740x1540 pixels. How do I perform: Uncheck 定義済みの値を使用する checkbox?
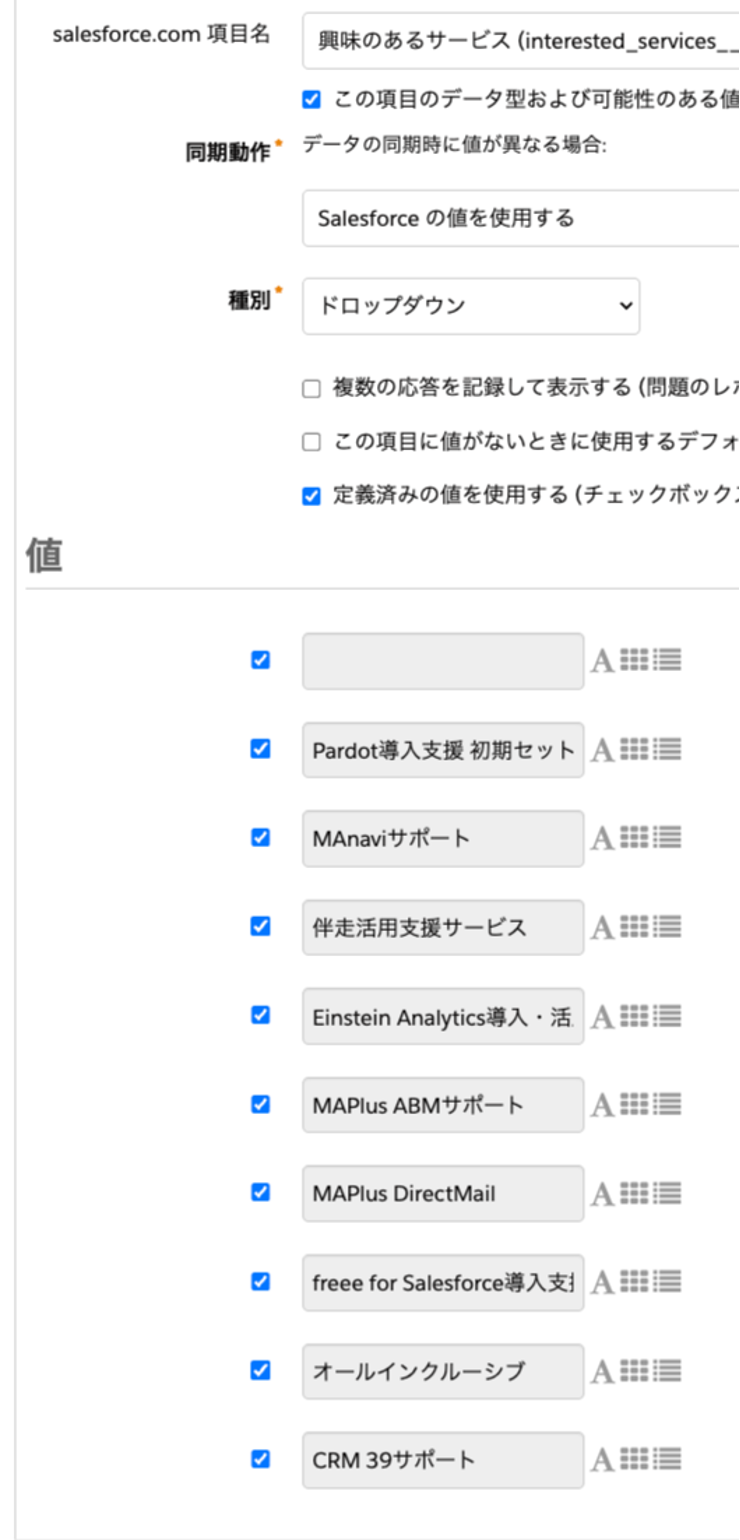(311, 496)
